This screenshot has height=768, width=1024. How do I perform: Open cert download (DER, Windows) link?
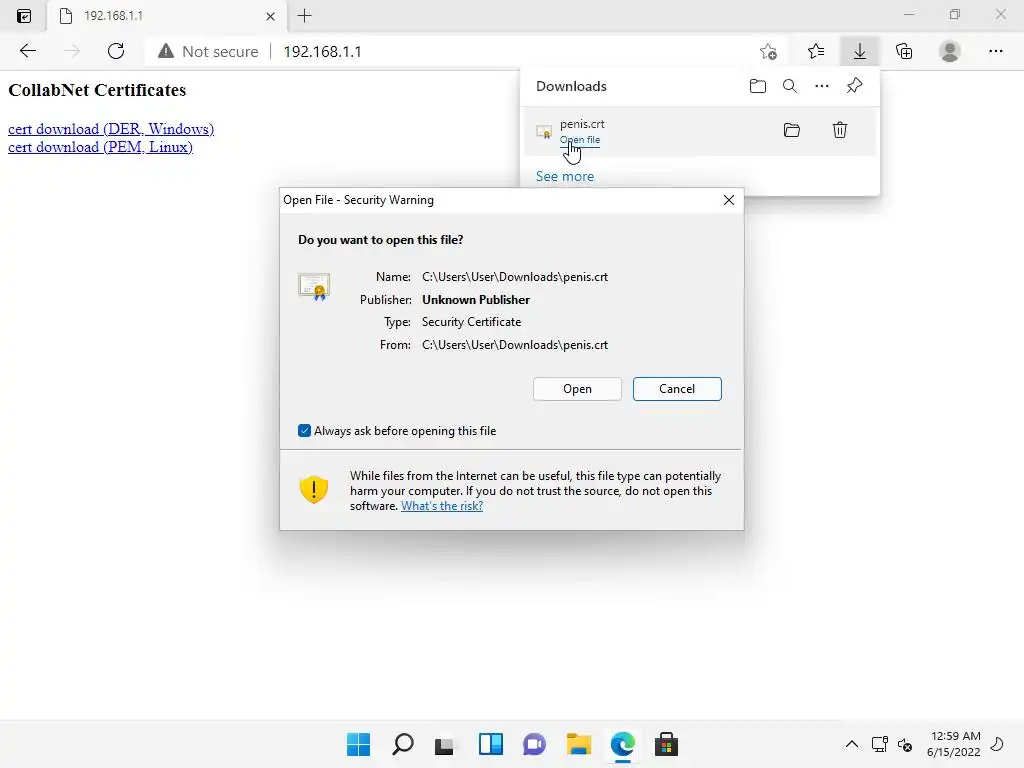[x=111, y=129]
